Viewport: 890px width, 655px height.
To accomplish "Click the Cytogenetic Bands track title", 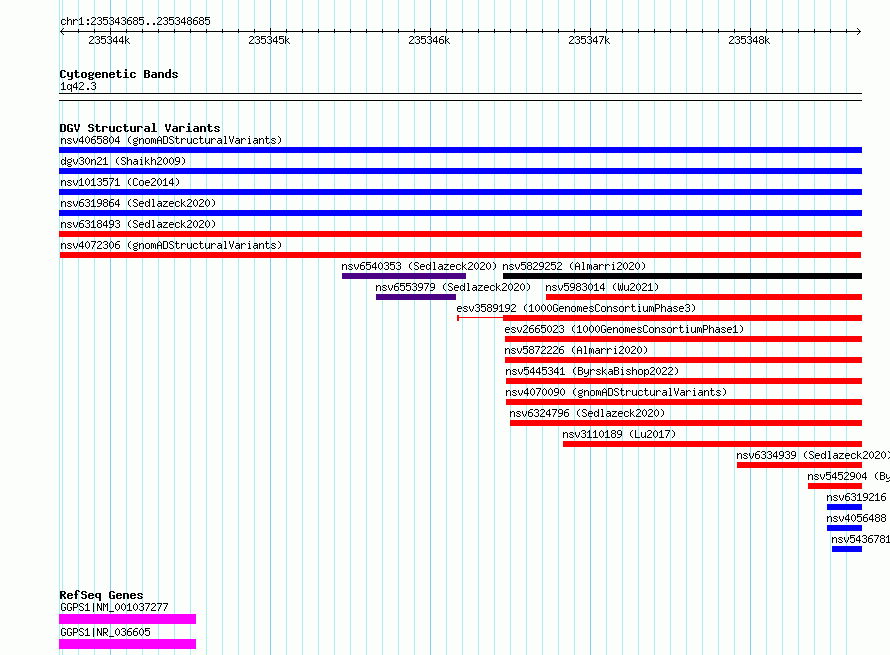I will pyautogui.click(x=119, y=74).
